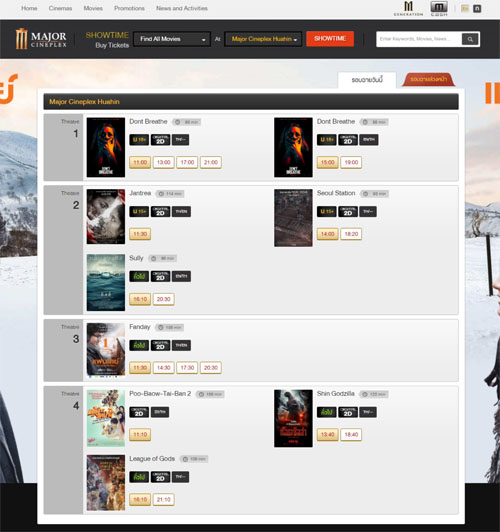Open the Movies menu item
The height and width of the screenshot is (532, 500).
point(93,8)
